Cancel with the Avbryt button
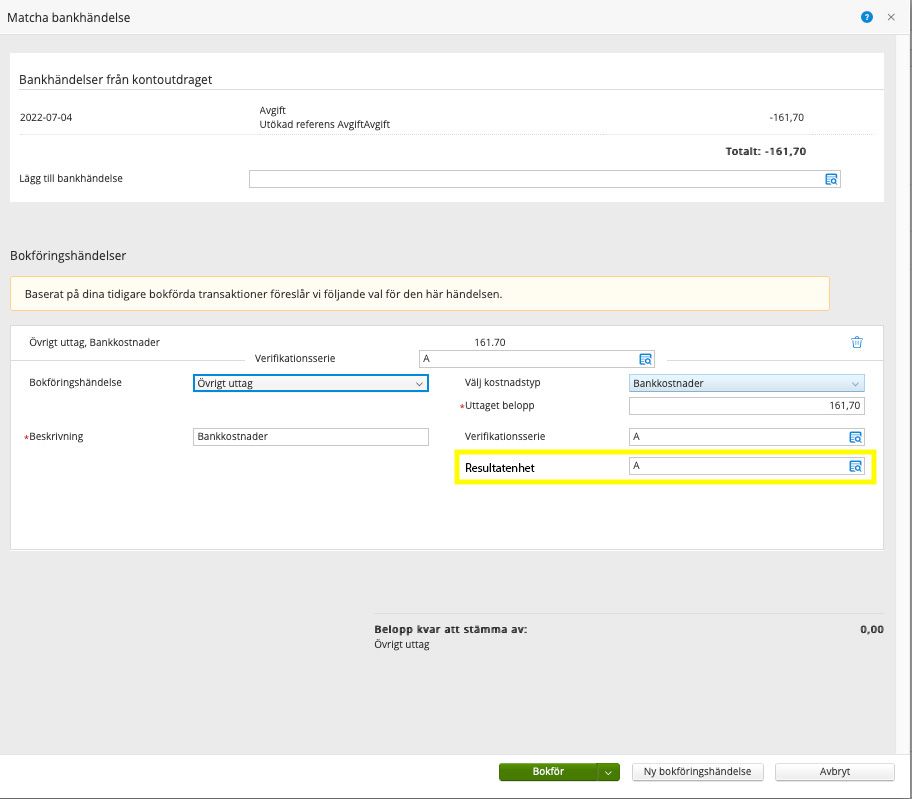 click(x=834, y=772)
